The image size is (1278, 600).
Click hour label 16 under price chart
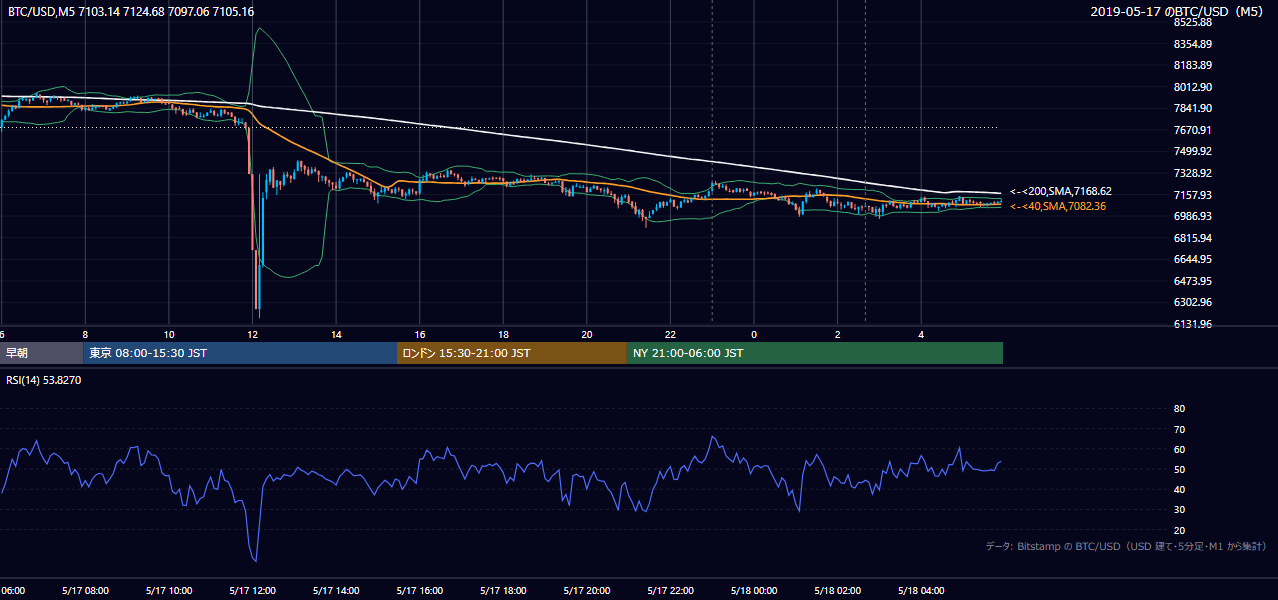420,334
